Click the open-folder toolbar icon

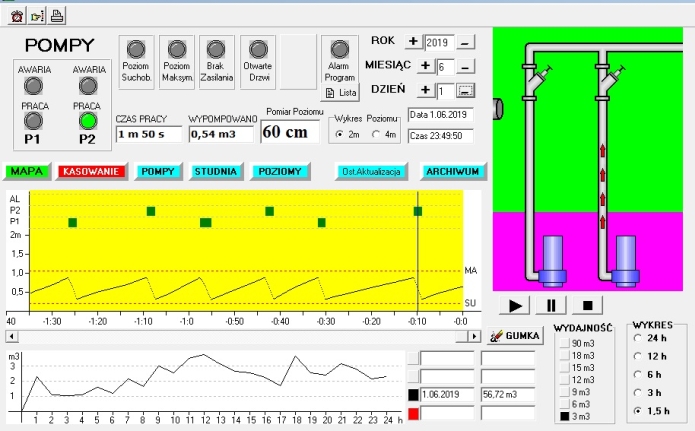point(37,16)
